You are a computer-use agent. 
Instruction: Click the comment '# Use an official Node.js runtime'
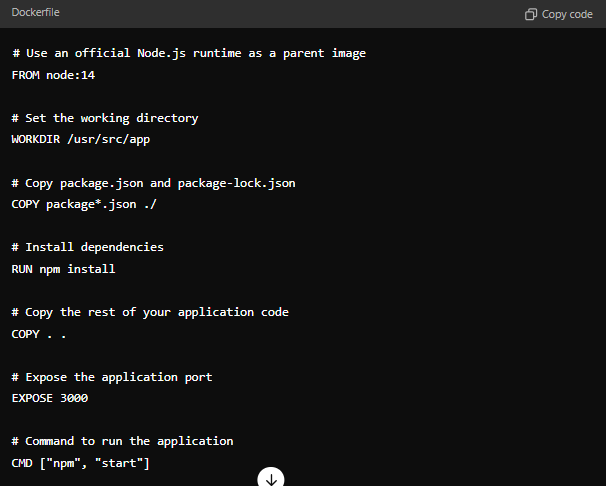pyautogui.click(x=127, y=53)
